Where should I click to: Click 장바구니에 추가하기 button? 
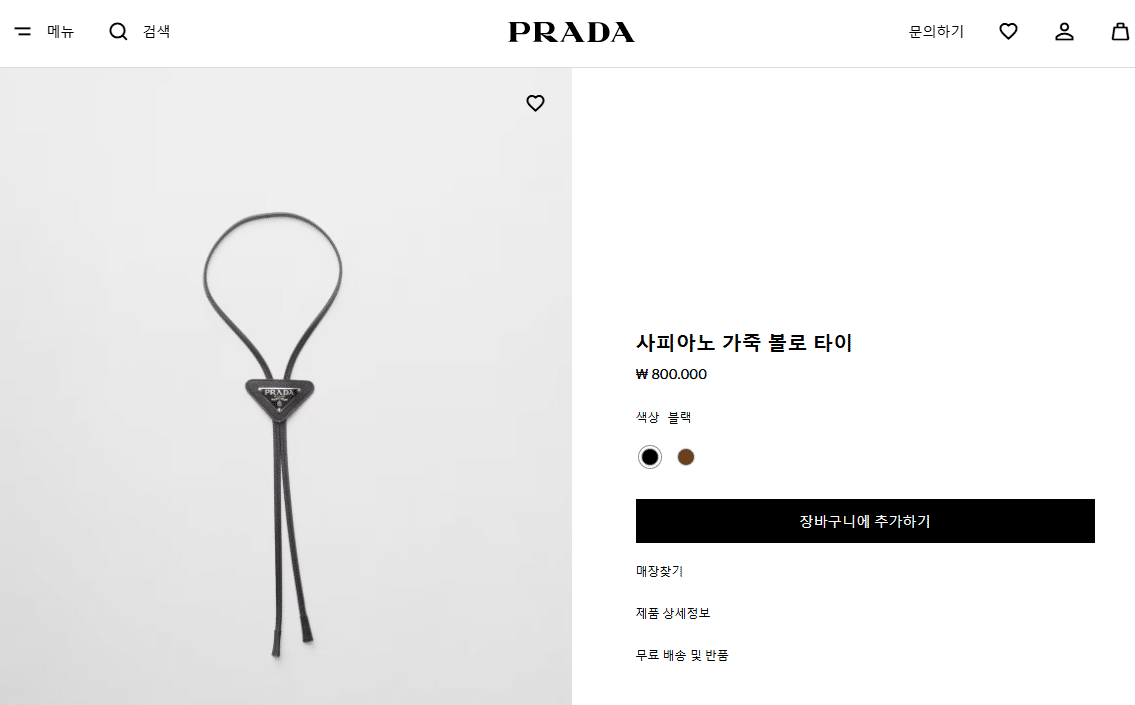(x=865, y=520)
